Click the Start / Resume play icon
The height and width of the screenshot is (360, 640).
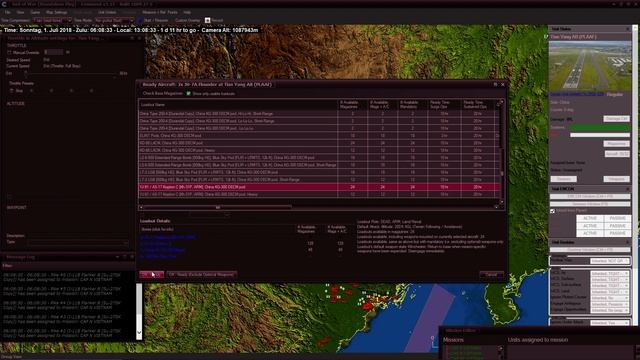pyautogui.click(x=139, y=20)
